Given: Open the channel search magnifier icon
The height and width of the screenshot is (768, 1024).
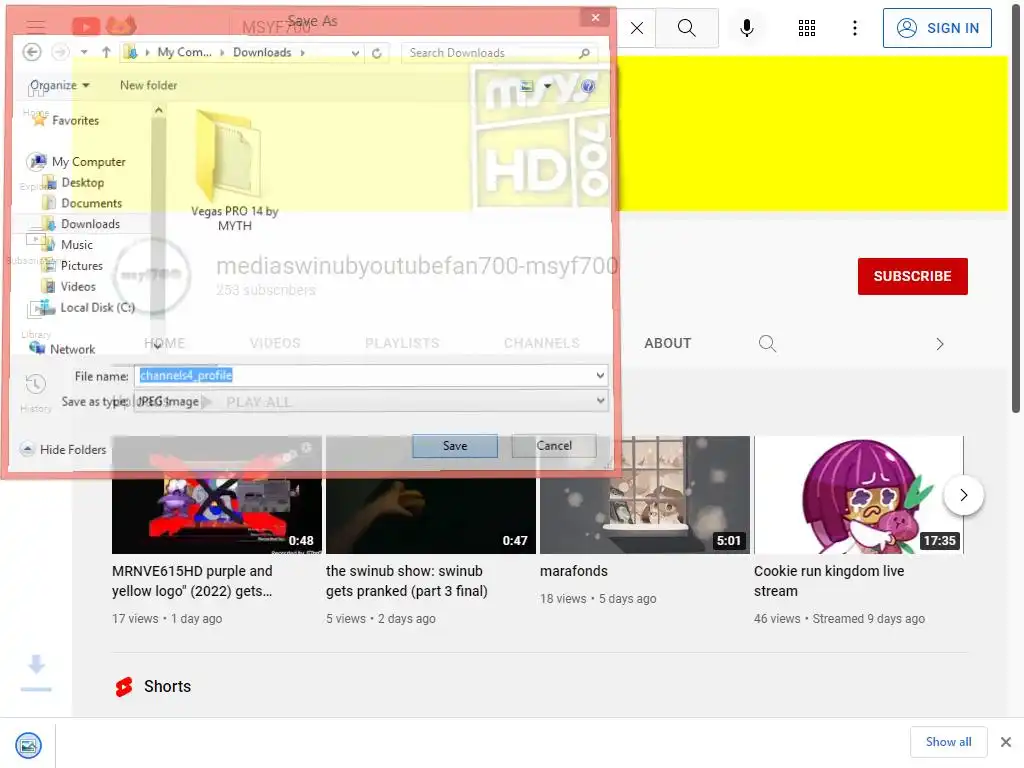Looking at the screenshot, I should [x=767, y=344].
